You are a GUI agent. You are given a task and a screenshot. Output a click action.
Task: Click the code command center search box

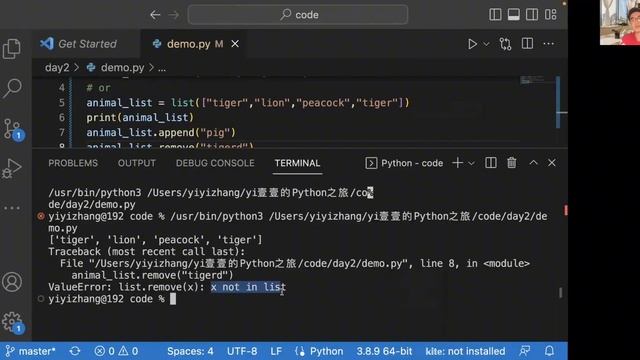[298, 15]
